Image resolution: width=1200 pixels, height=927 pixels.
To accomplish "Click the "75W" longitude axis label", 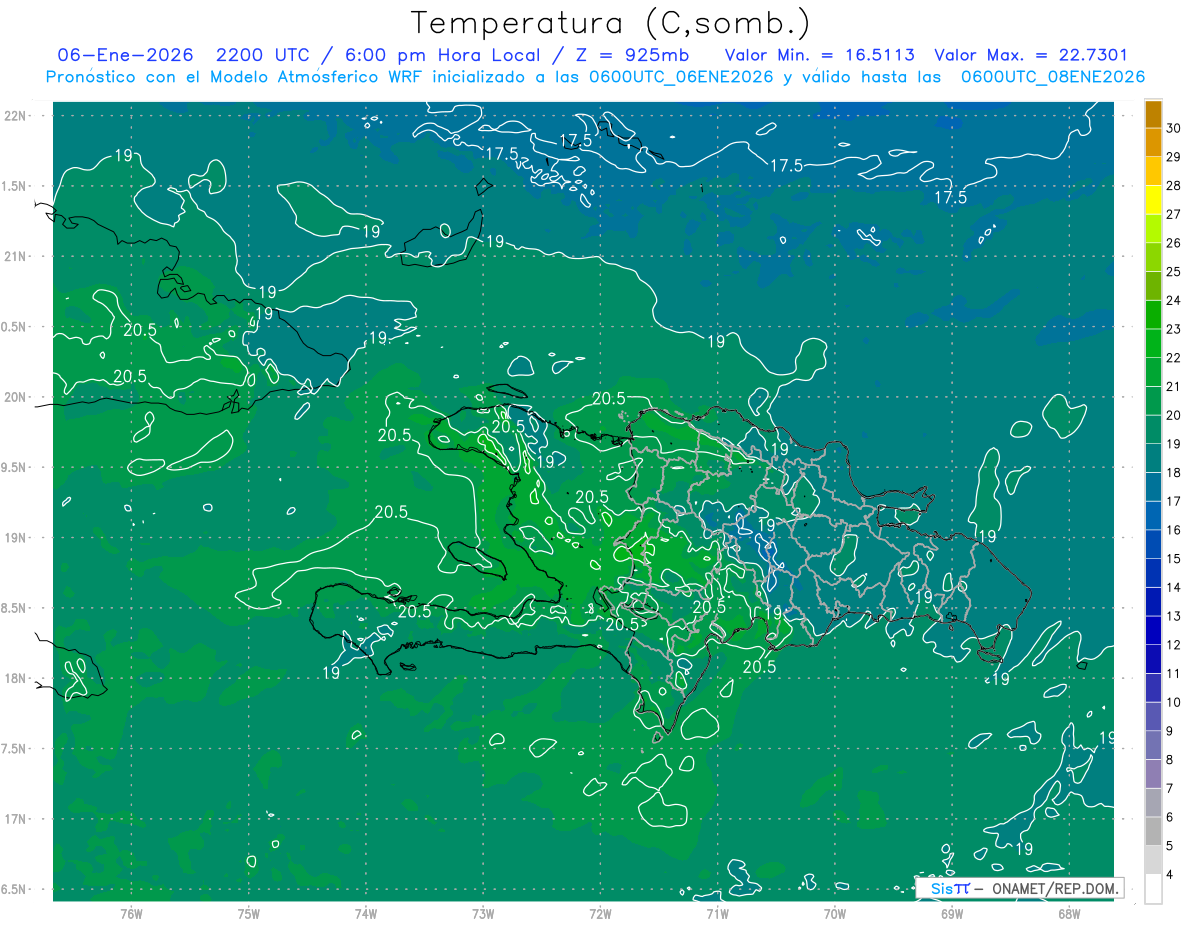I will pyautogui.click(x=249, y=914).
